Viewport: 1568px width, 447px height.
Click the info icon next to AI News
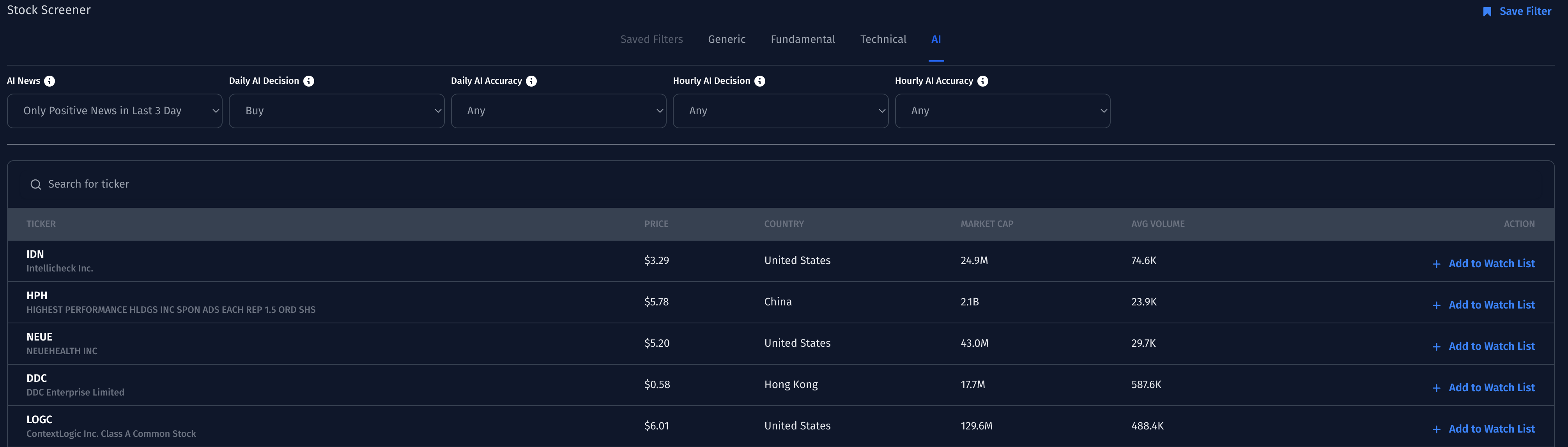[x=50, y=81]
